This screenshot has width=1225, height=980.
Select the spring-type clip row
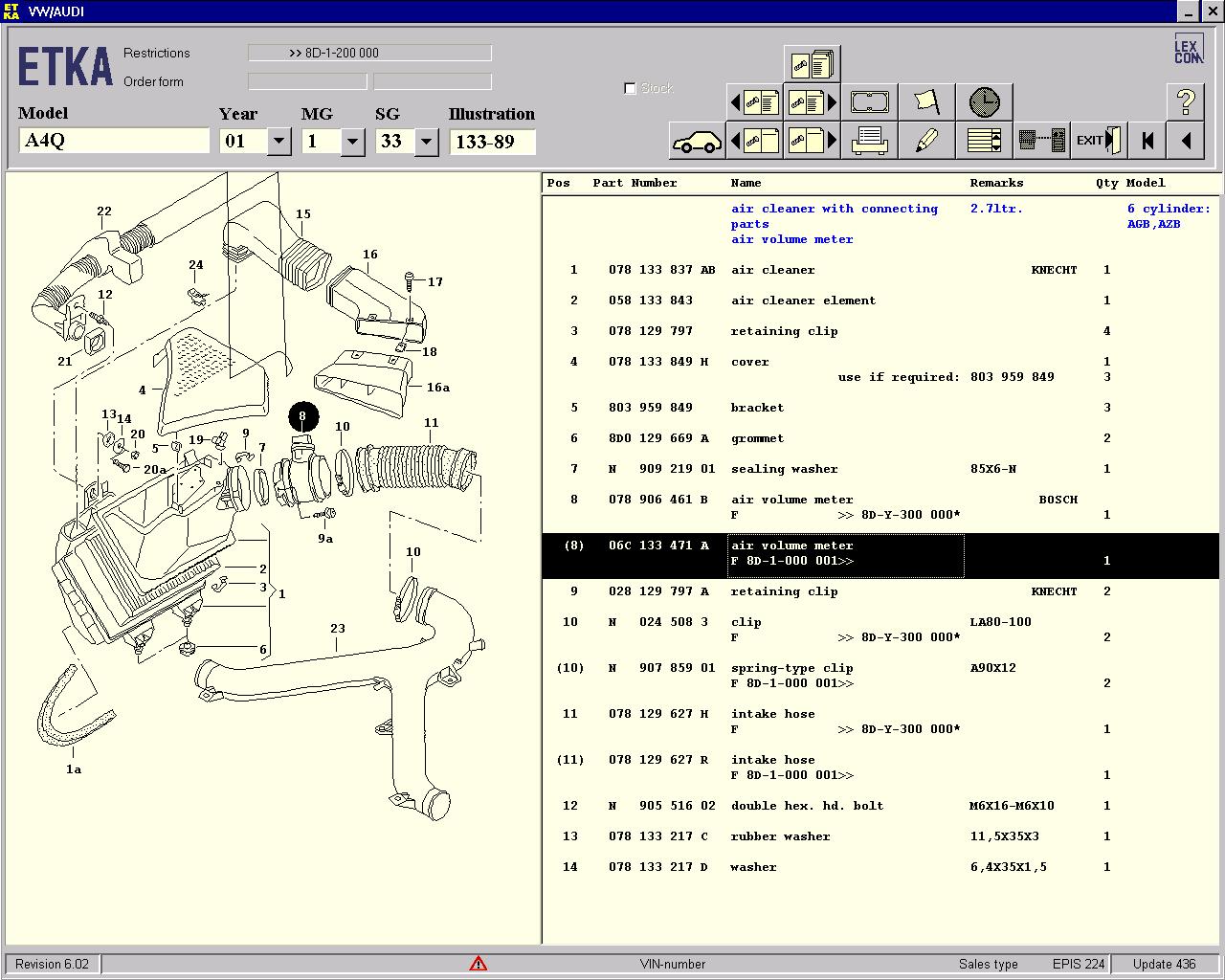880,676
